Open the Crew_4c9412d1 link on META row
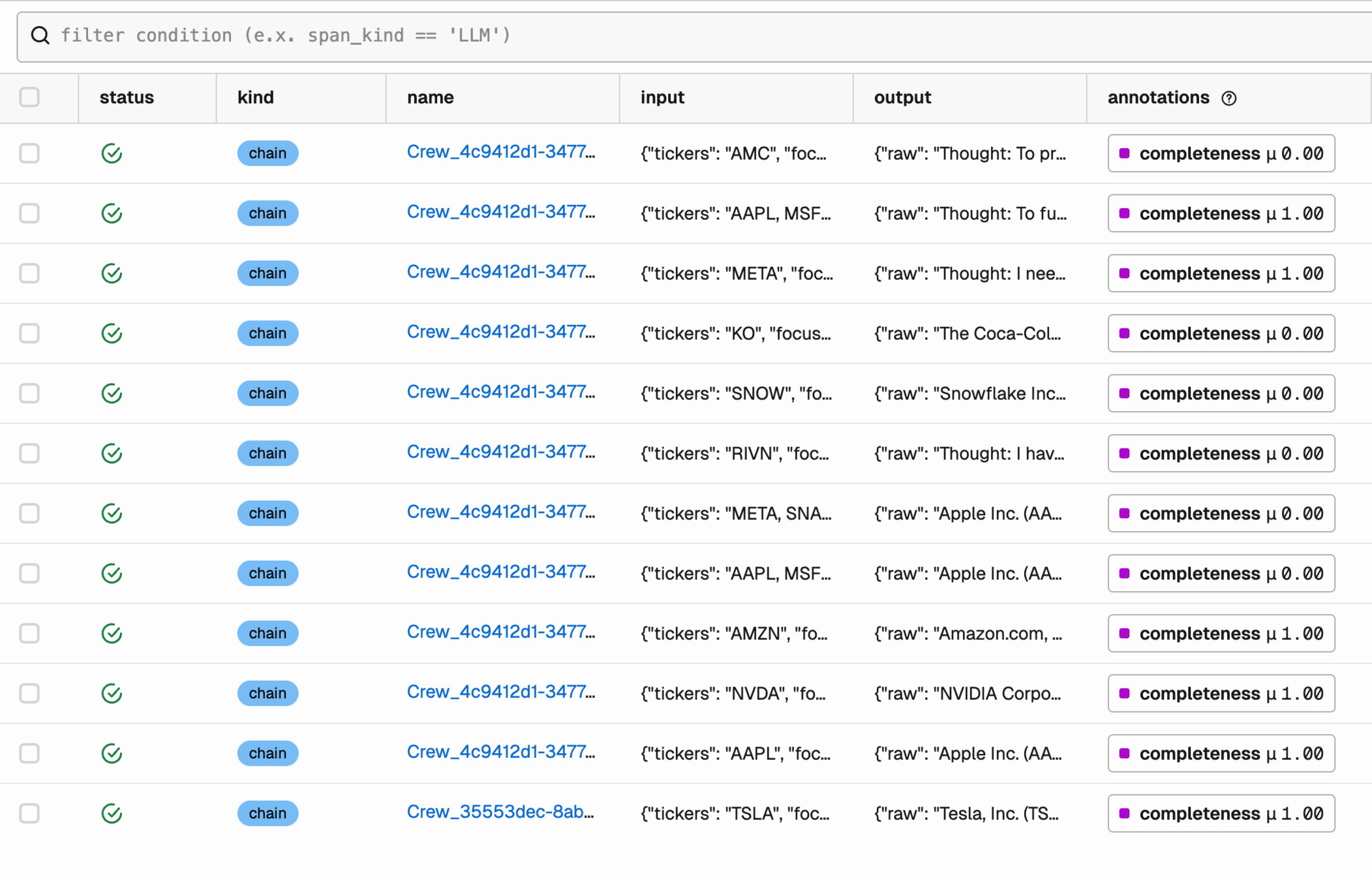Image resolution: width=1372 pixels, height=881 pixels. click(x=500, y=272)
